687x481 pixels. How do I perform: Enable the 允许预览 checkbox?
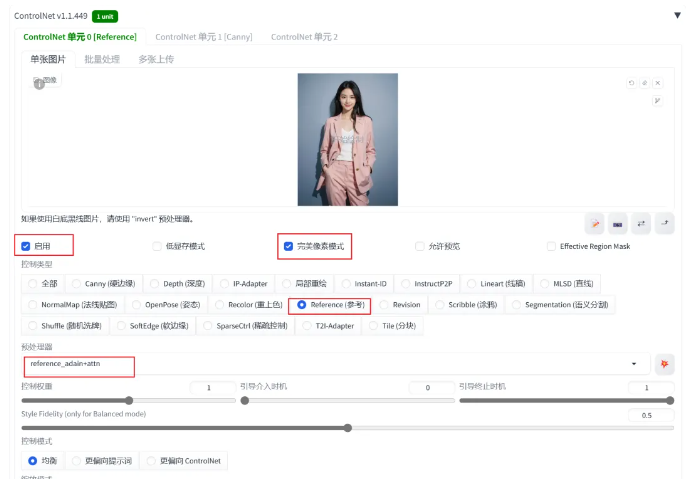[420, 246]
